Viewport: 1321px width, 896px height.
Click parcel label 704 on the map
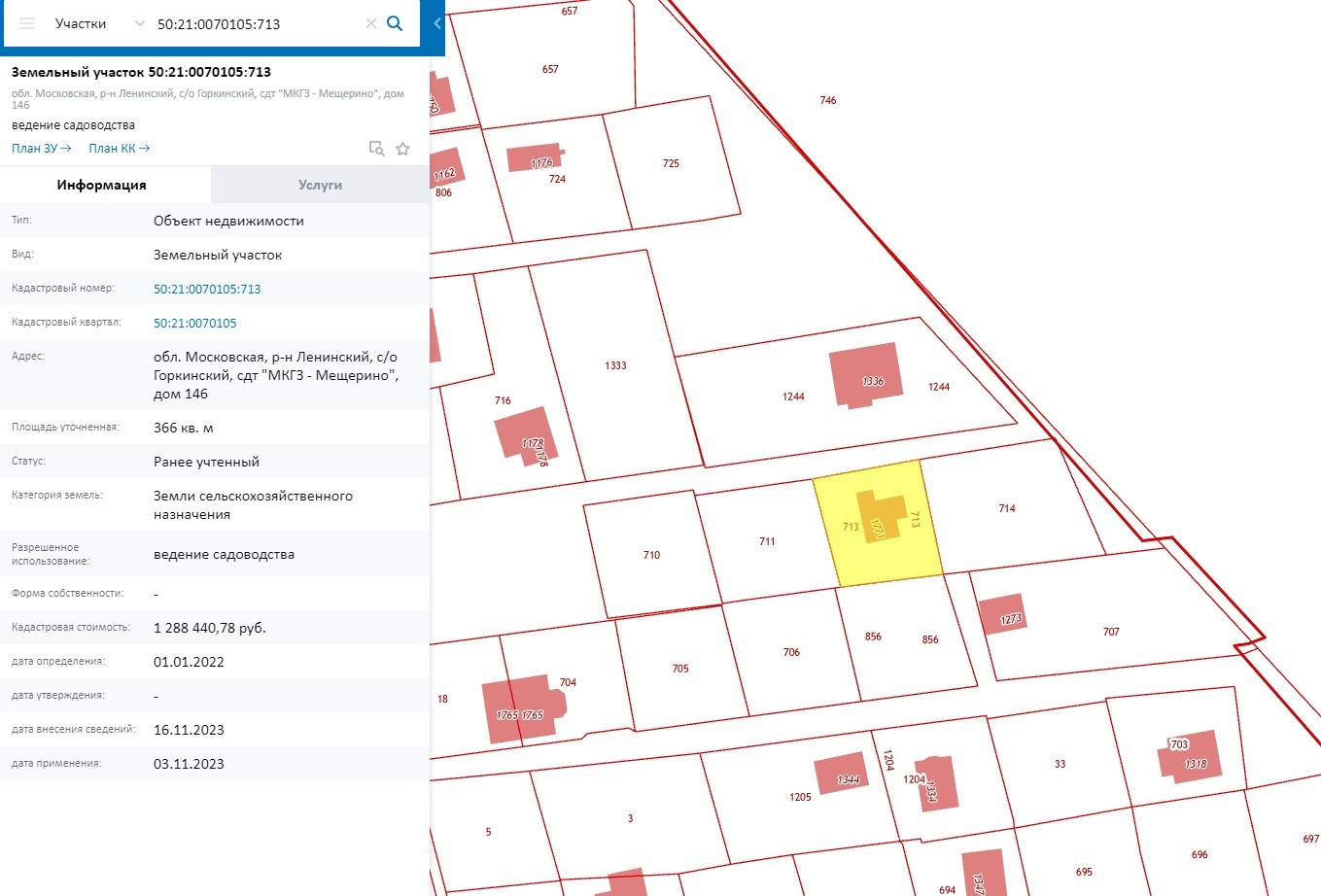tap(568, 682)
